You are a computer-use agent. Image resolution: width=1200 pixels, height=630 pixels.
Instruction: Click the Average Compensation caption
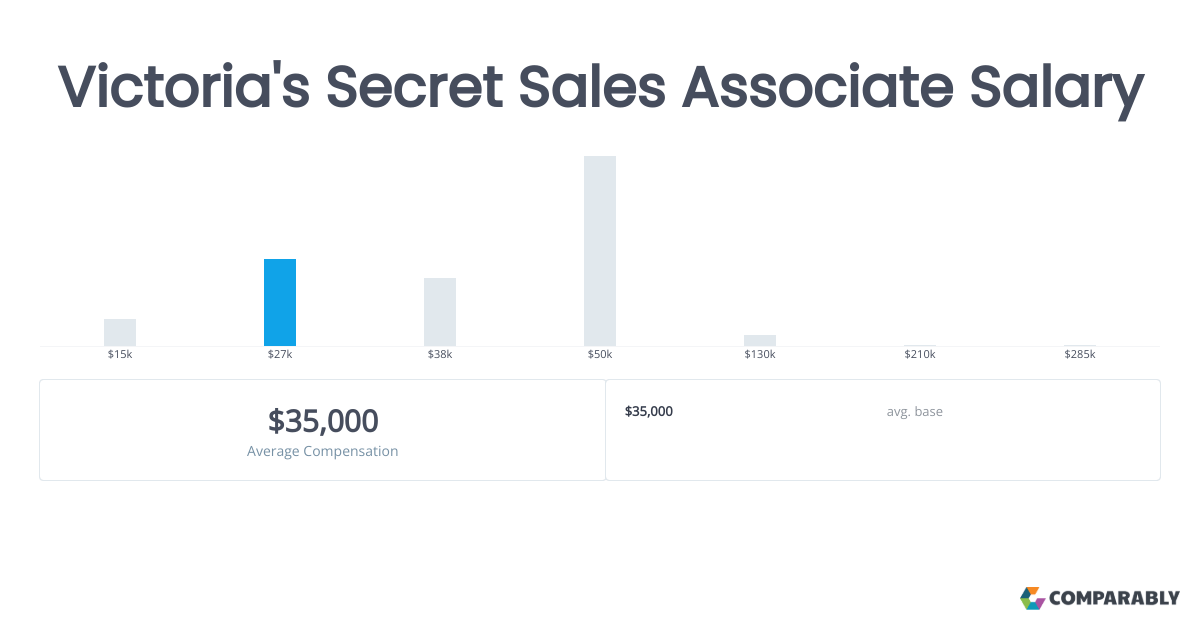(x=323, y=451)
